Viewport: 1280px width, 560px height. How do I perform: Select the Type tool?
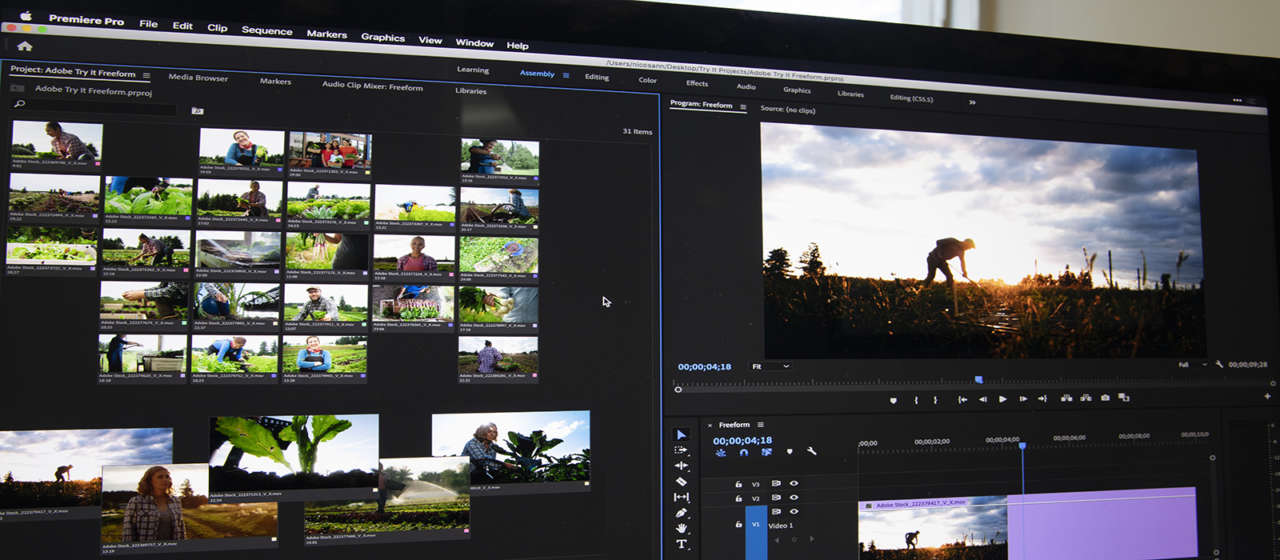pyautogui.click(x=681, y=544)
